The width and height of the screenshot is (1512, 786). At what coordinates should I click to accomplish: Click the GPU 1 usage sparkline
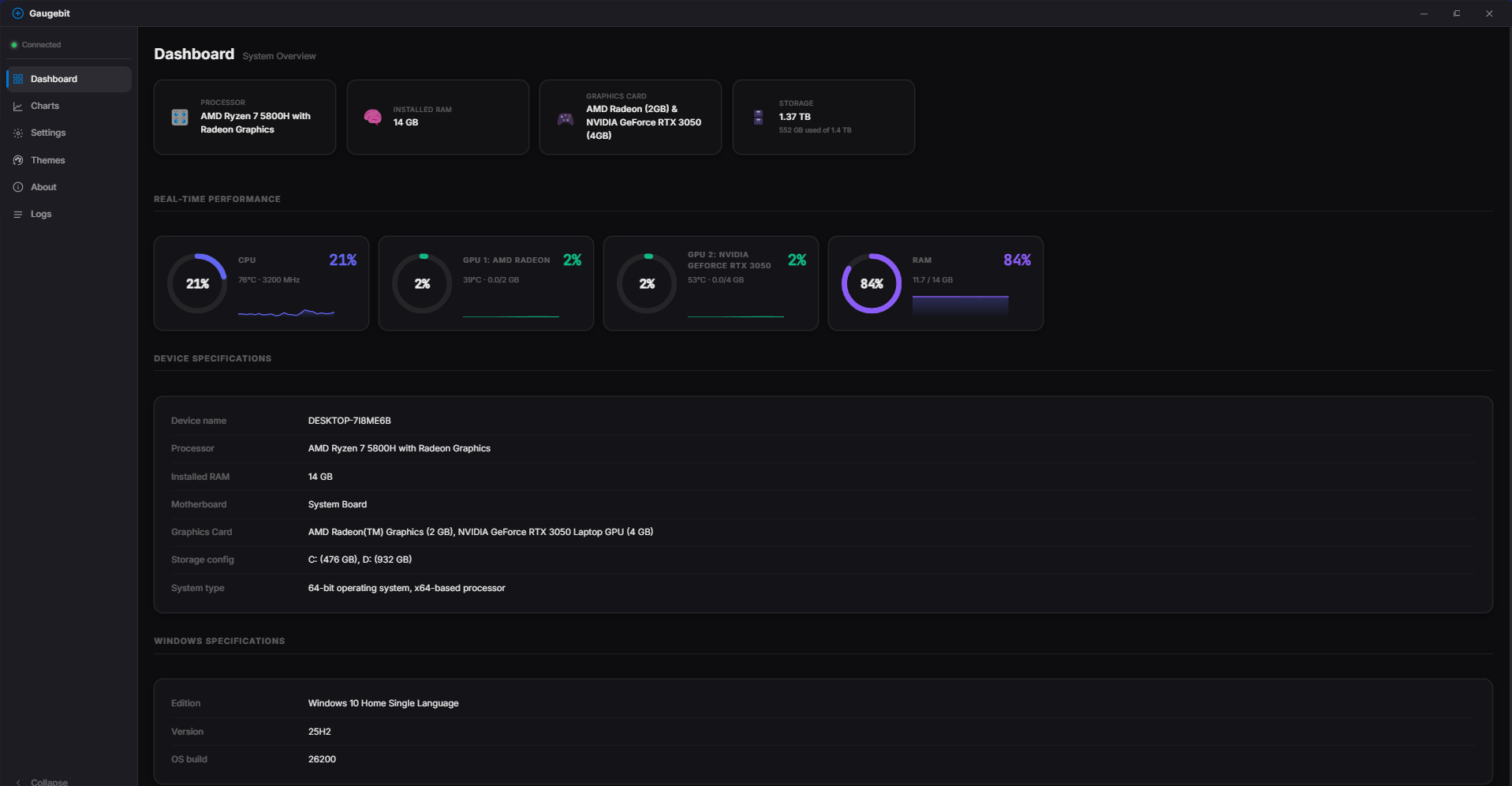pyautogui.click(x=511, y=316)
